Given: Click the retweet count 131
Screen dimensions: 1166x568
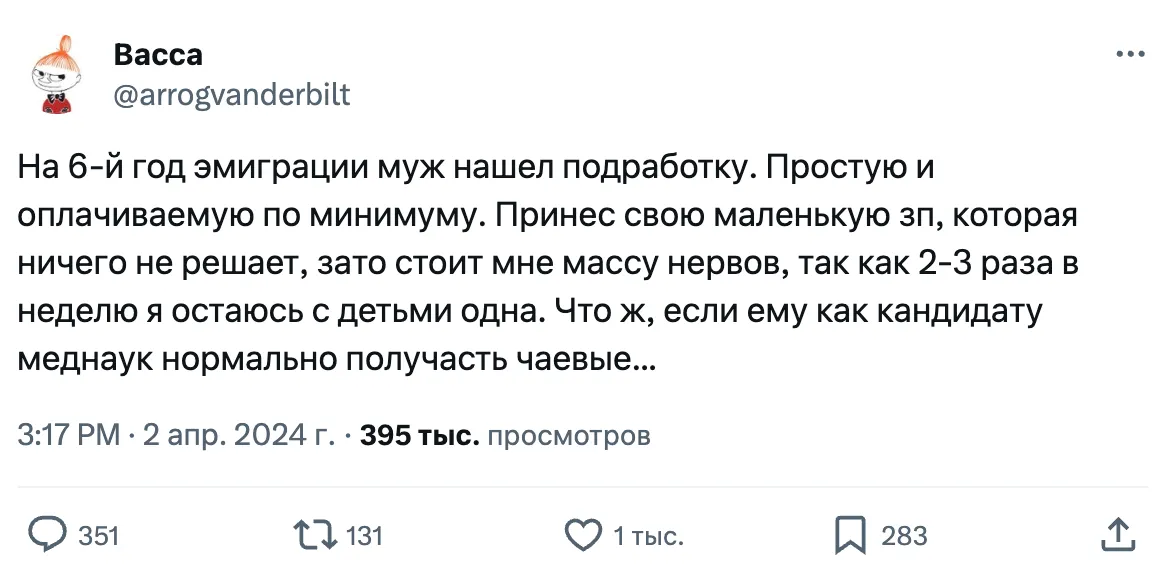Looking at the screenshot, I should pos(364,537).
